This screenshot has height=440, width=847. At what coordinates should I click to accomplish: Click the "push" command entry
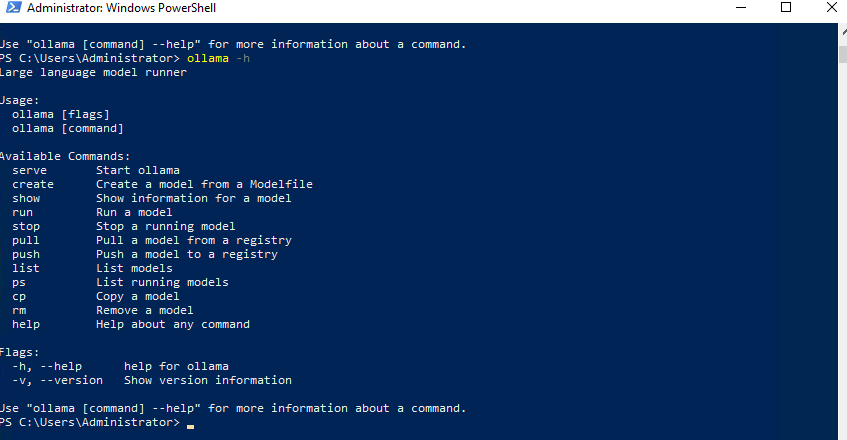pyautogui.click(x=26, y=255)
